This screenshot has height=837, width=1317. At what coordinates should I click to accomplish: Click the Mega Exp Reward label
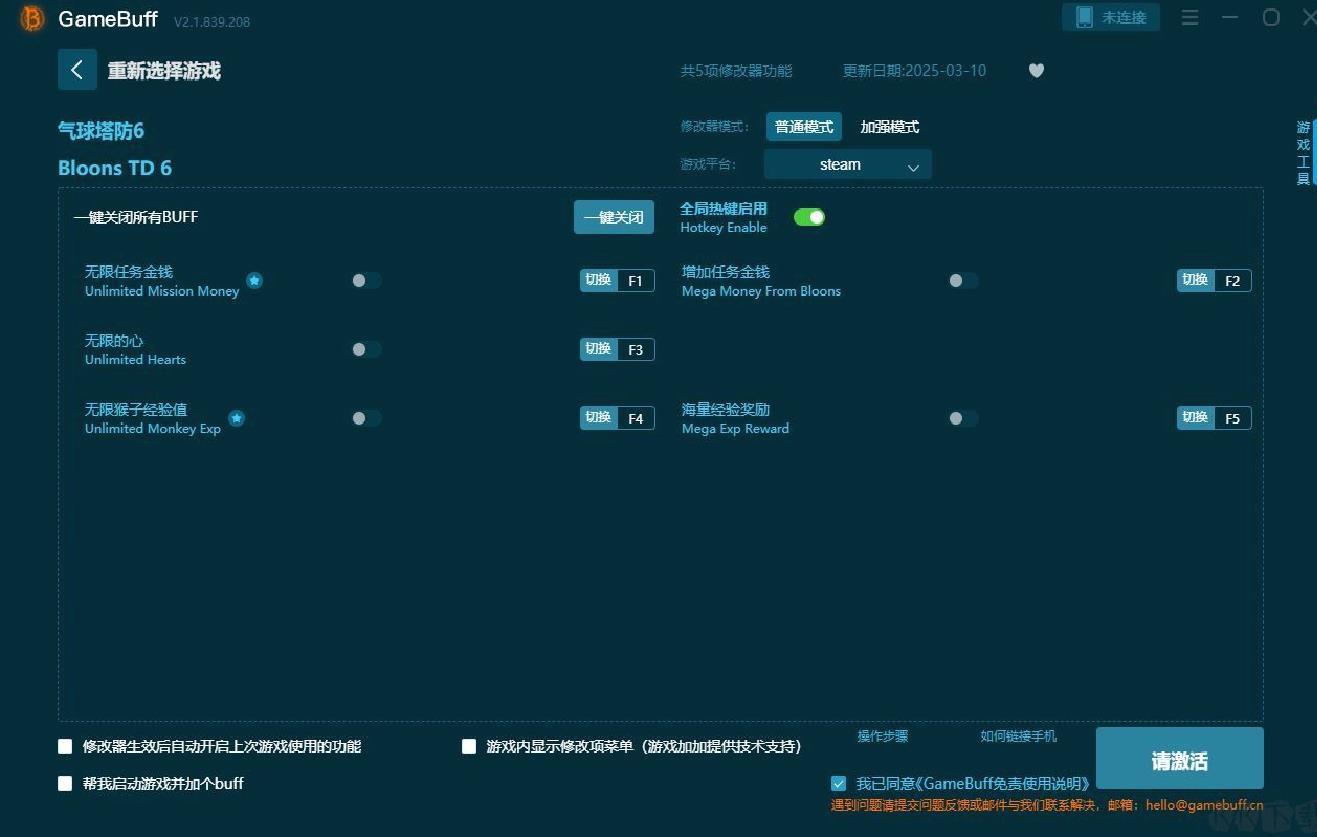[735, 429]
